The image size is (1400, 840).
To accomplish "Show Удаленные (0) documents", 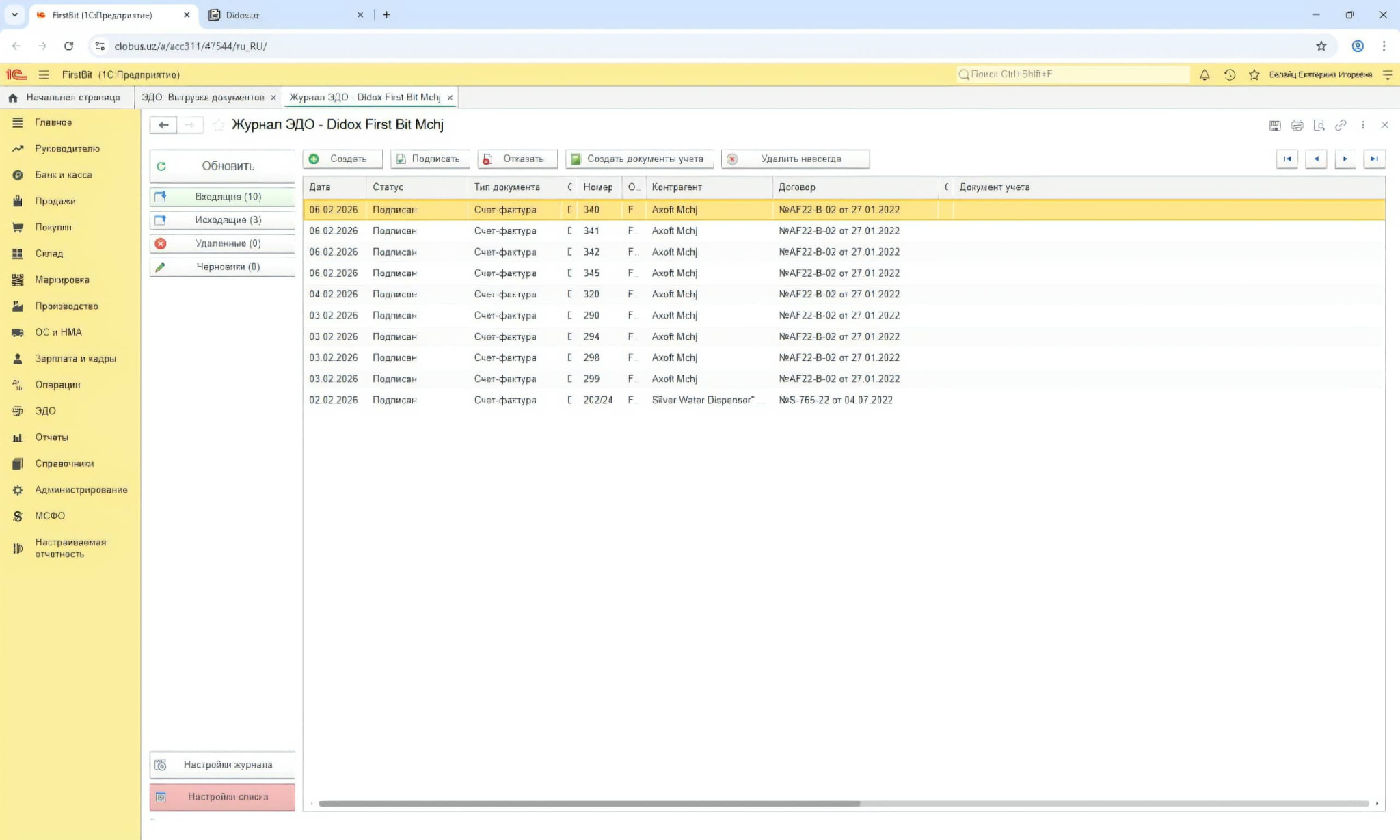I will (222, 243).
